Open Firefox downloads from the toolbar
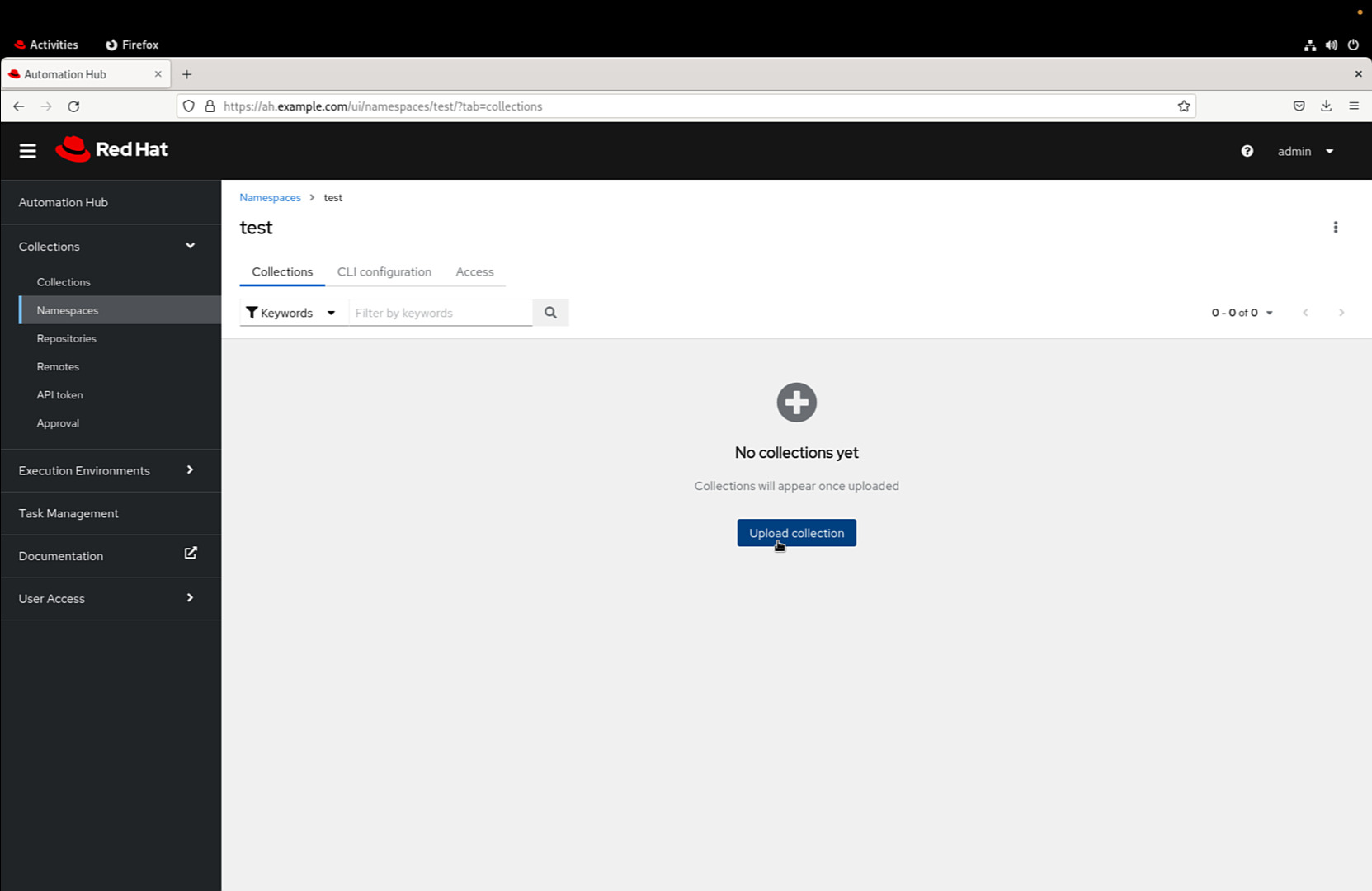Viewport: 1372px width, 891px height. 1326,106
